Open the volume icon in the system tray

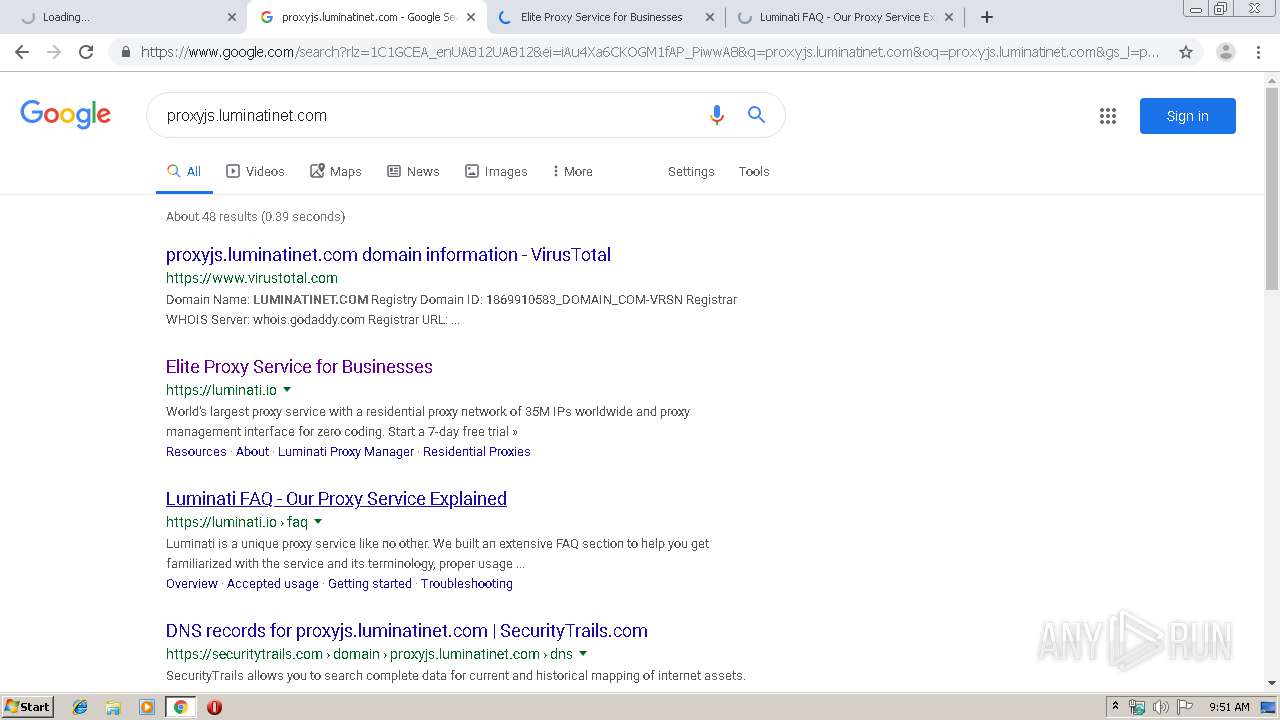[1160, 707]
